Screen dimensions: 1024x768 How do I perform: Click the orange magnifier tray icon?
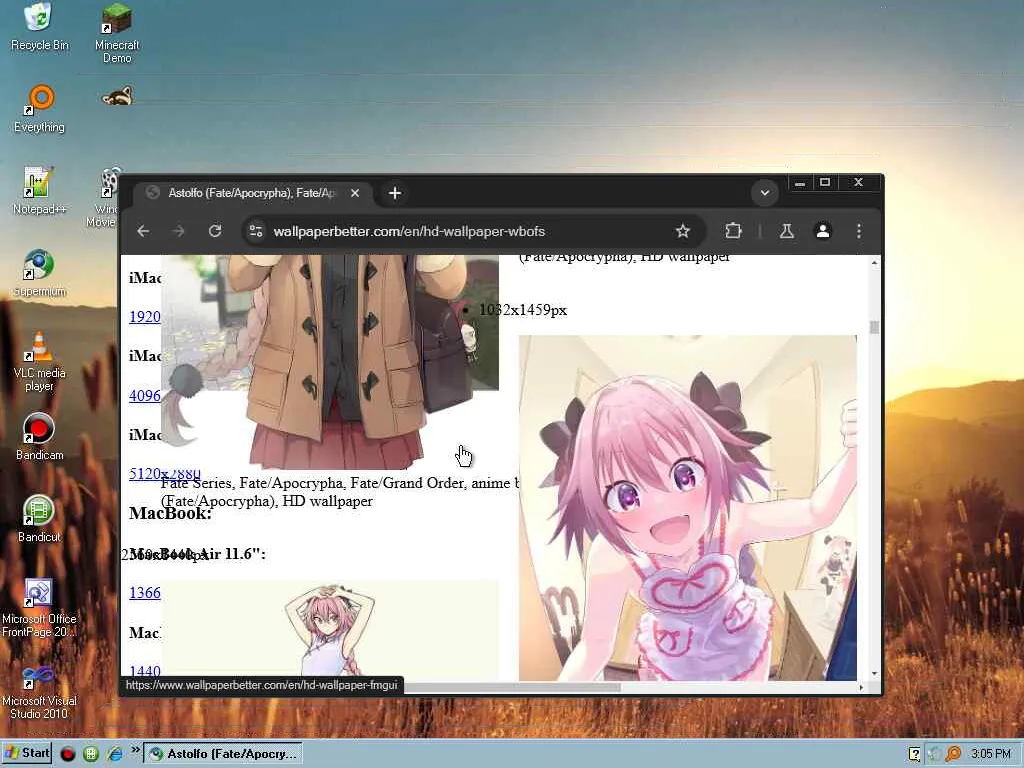click(x=953, y=754)
